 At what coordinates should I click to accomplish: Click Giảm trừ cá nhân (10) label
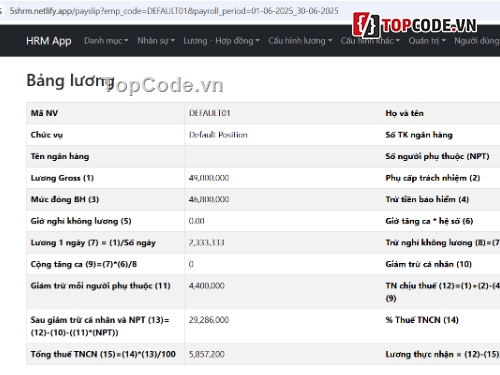tap(428, 264)
